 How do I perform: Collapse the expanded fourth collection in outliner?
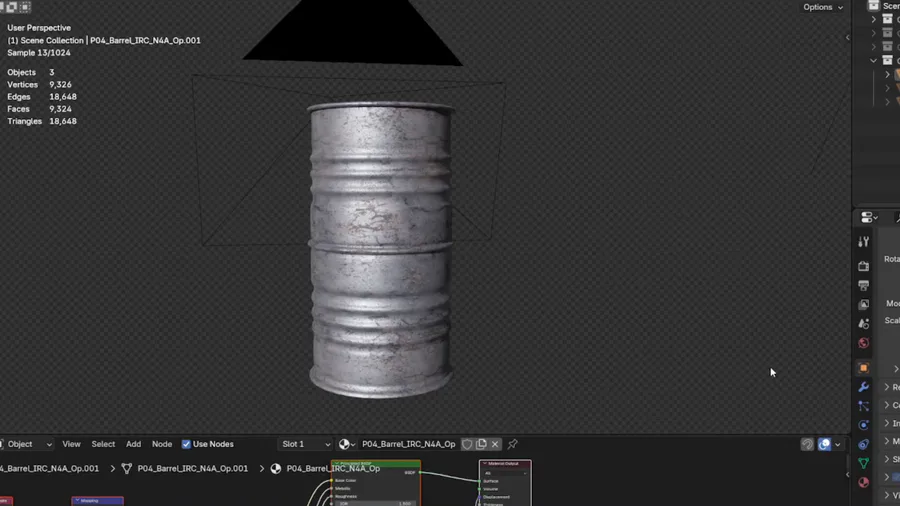tap(874, 60)
